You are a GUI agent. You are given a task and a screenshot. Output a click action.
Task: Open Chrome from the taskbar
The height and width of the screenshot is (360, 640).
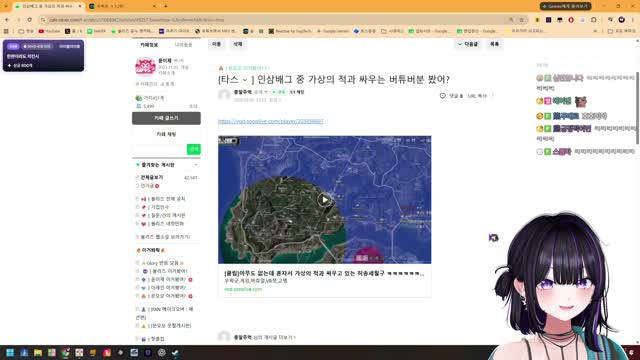point(65,353)
